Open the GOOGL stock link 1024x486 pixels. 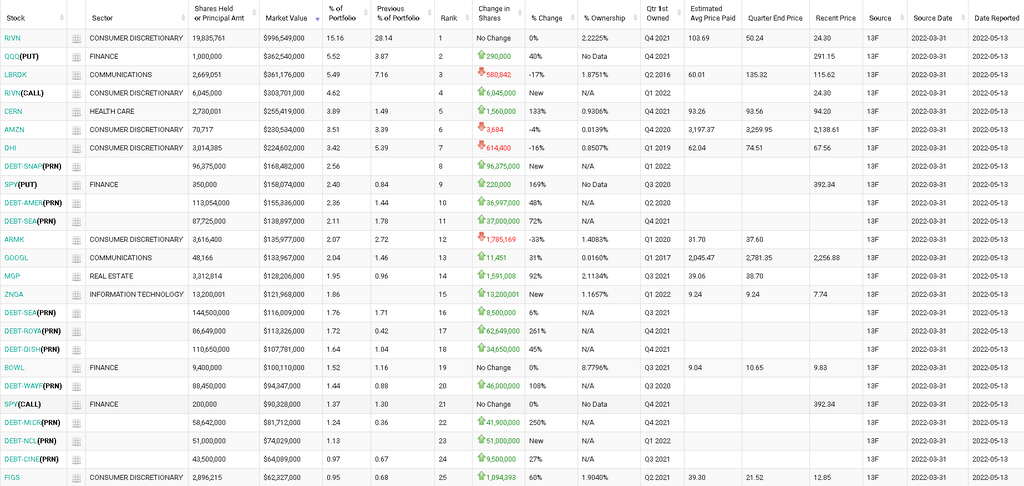(16, 258)
